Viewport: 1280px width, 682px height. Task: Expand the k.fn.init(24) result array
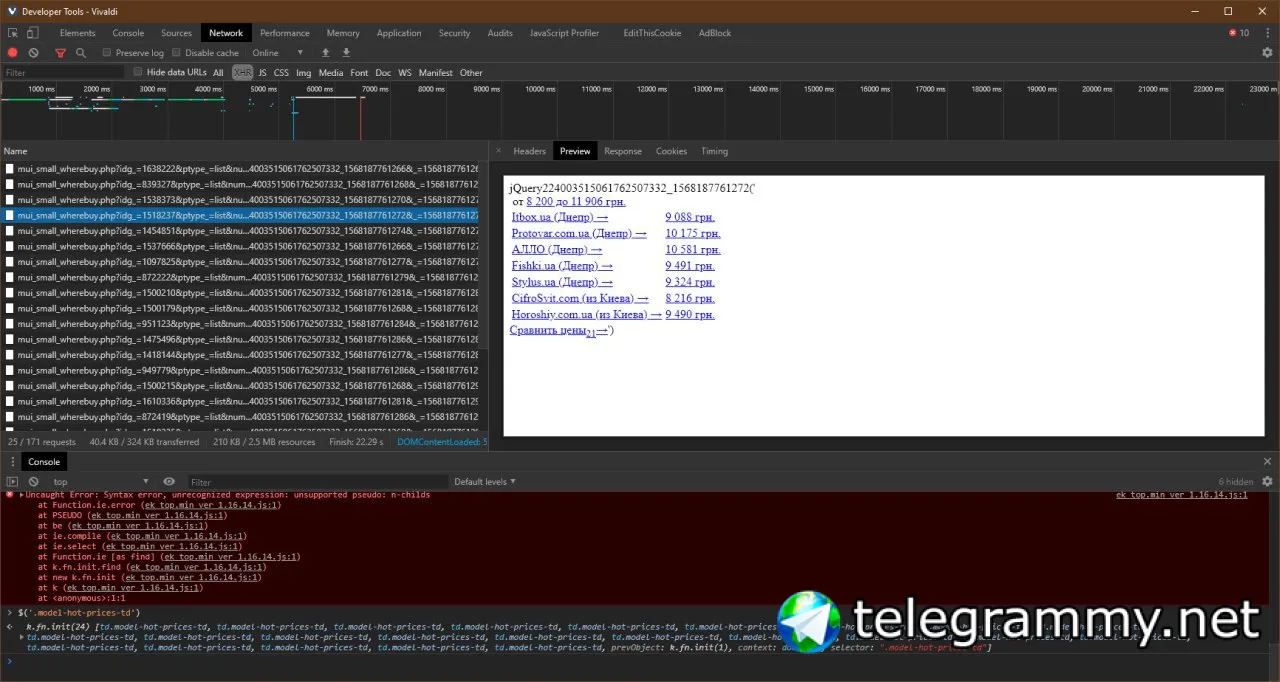tap(22, 636)
